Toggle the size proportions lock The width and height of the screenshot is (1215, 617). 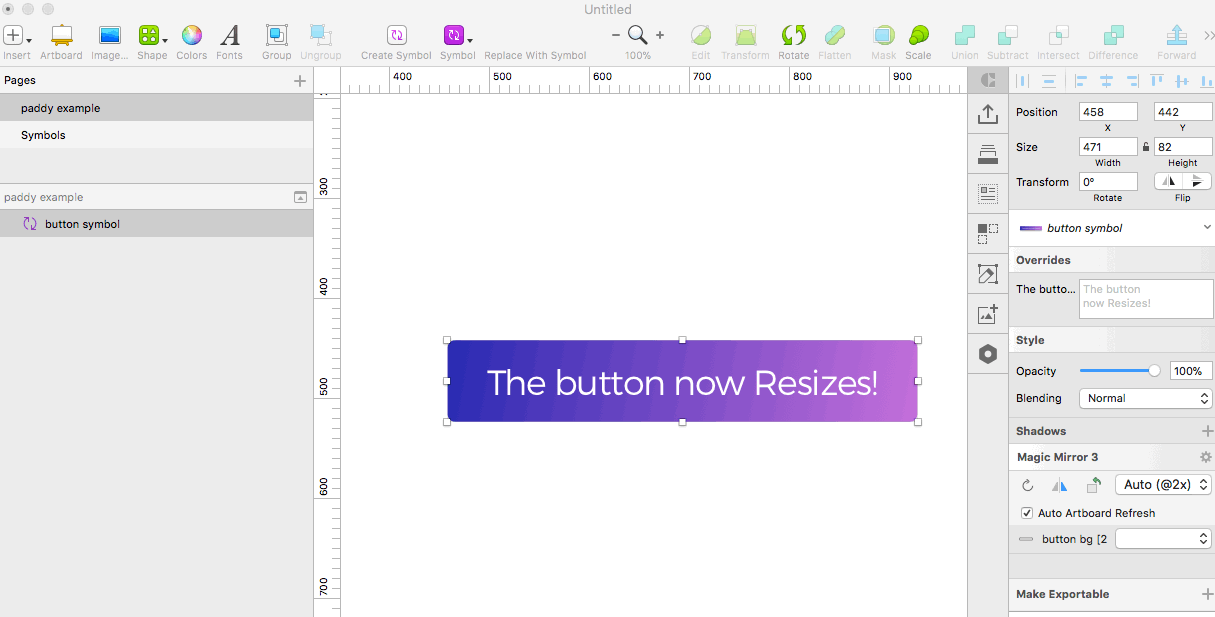coord(1146,147)
